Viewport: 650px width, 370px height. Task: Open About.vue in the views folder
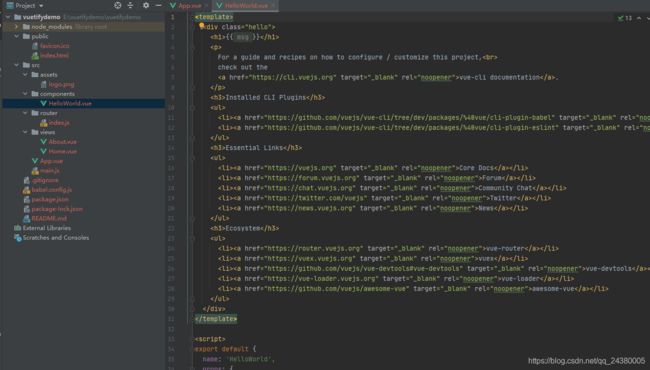(x=63, y=142)
